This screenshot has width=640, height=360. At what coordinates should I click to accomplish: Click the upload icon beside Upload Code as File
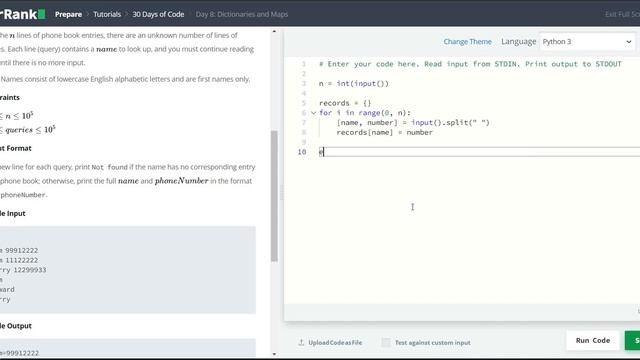[301, 342]
